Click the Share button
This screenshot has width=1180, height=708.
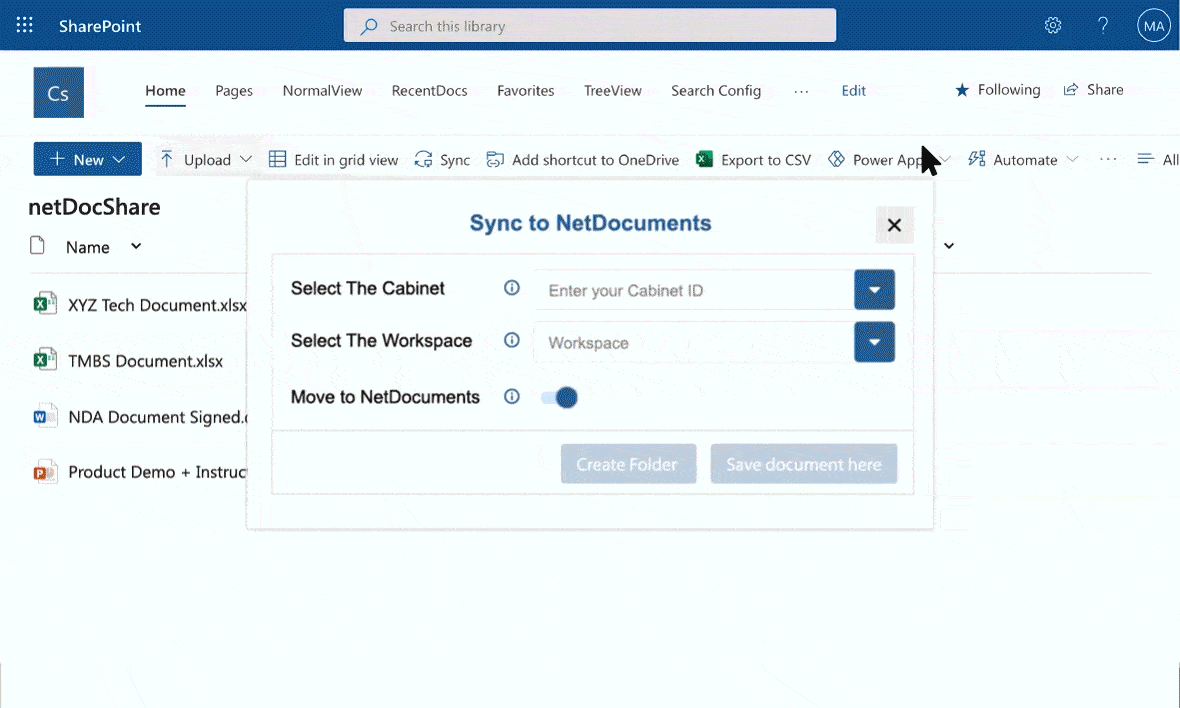(1093, 90)
